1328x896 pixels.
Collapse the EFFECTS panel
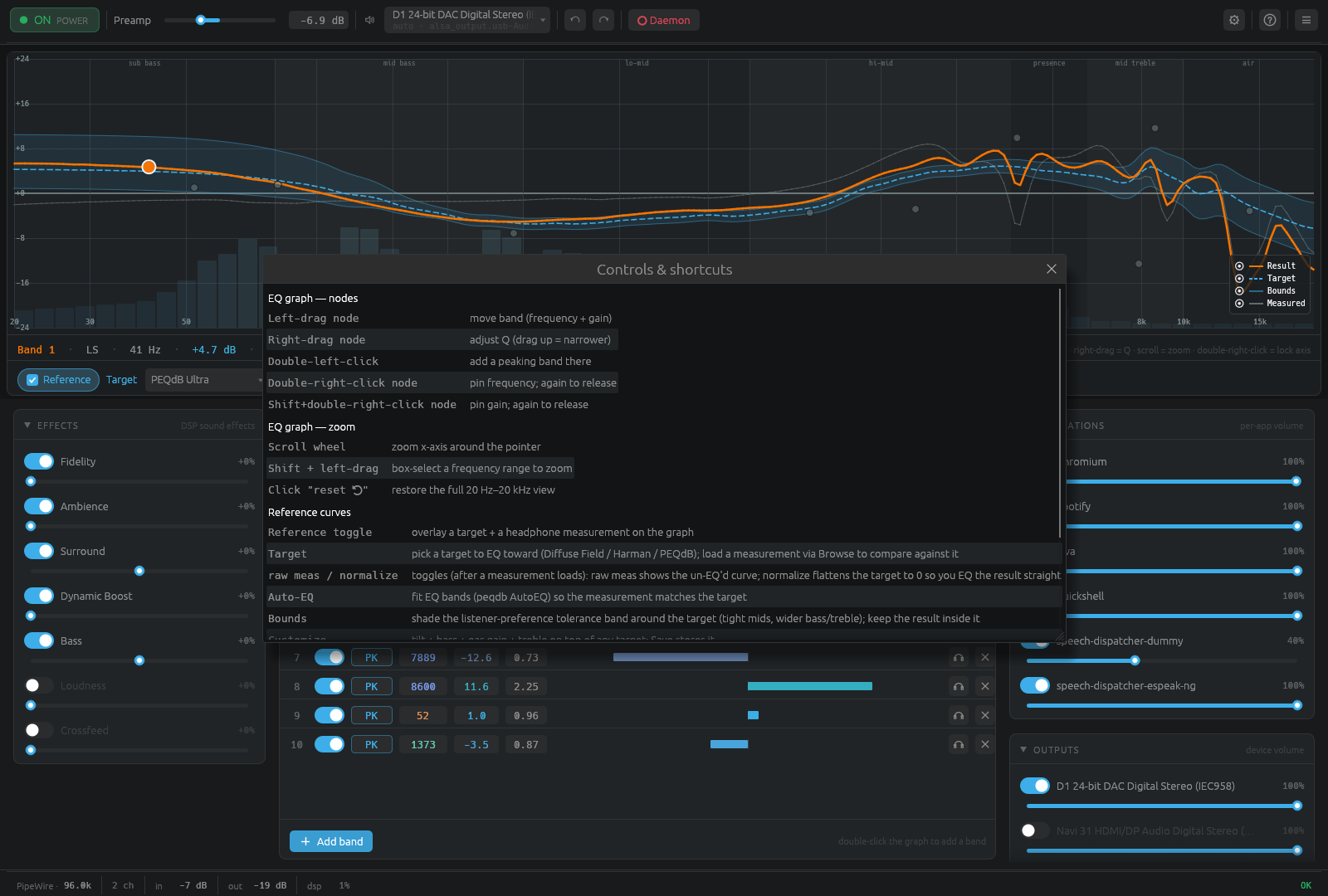pyautogui.click(x=27, y=426)
